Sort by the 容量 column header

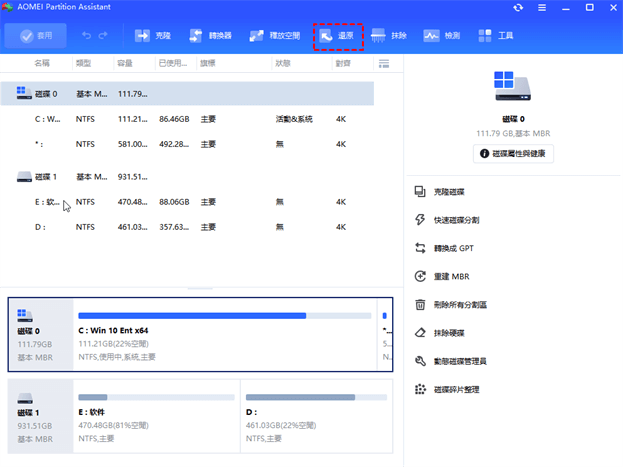click(x=125, y=63)
